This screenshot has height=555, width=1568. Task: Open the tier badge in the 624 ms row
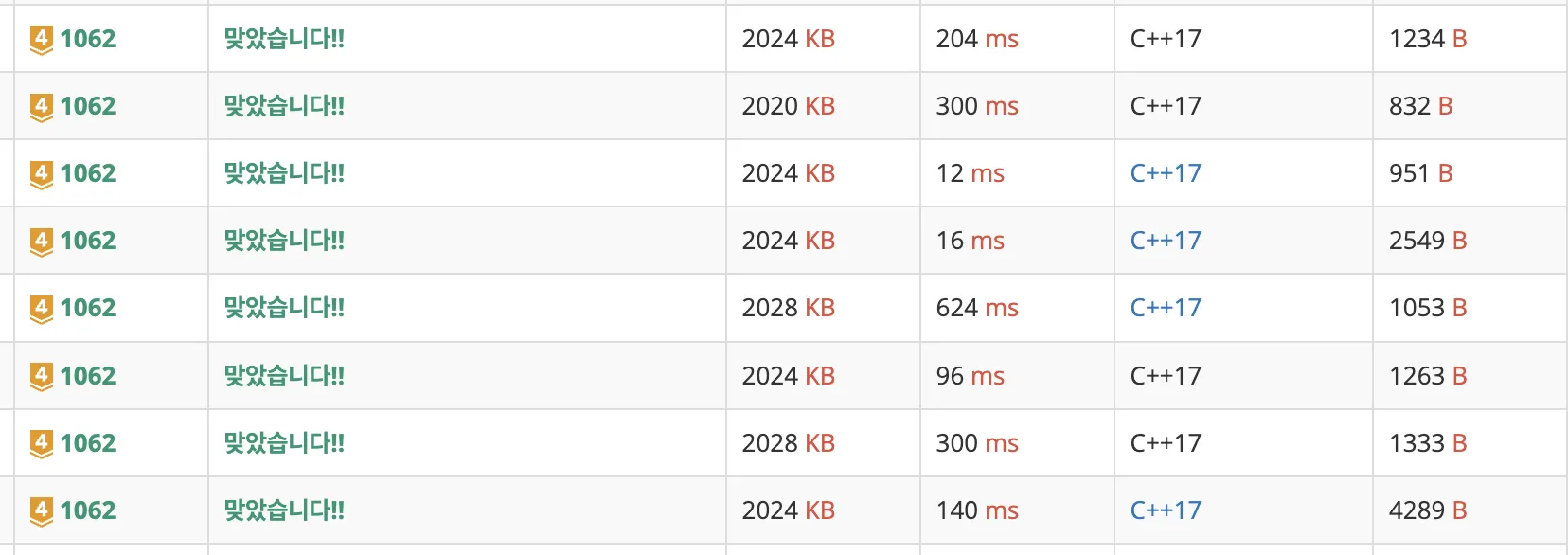coord(41,309)
